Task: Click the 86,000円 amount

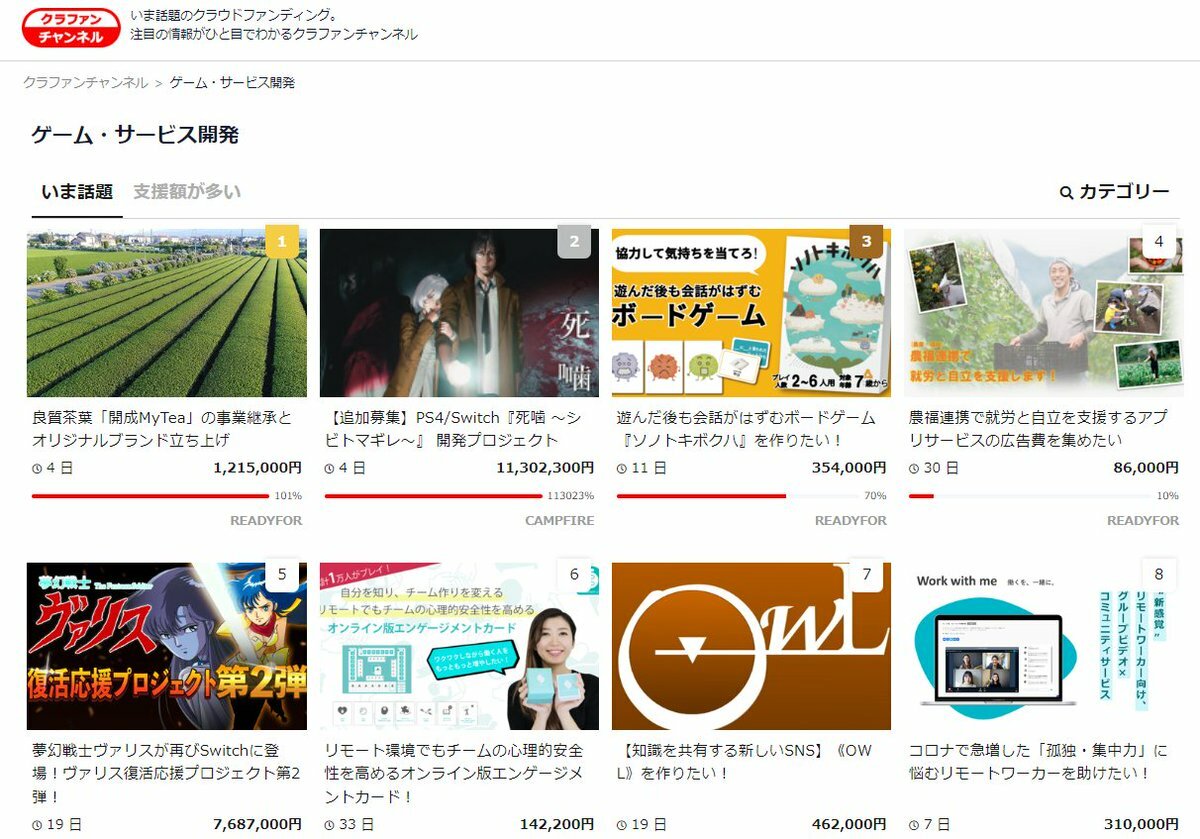Action: tap(1146, 468)
